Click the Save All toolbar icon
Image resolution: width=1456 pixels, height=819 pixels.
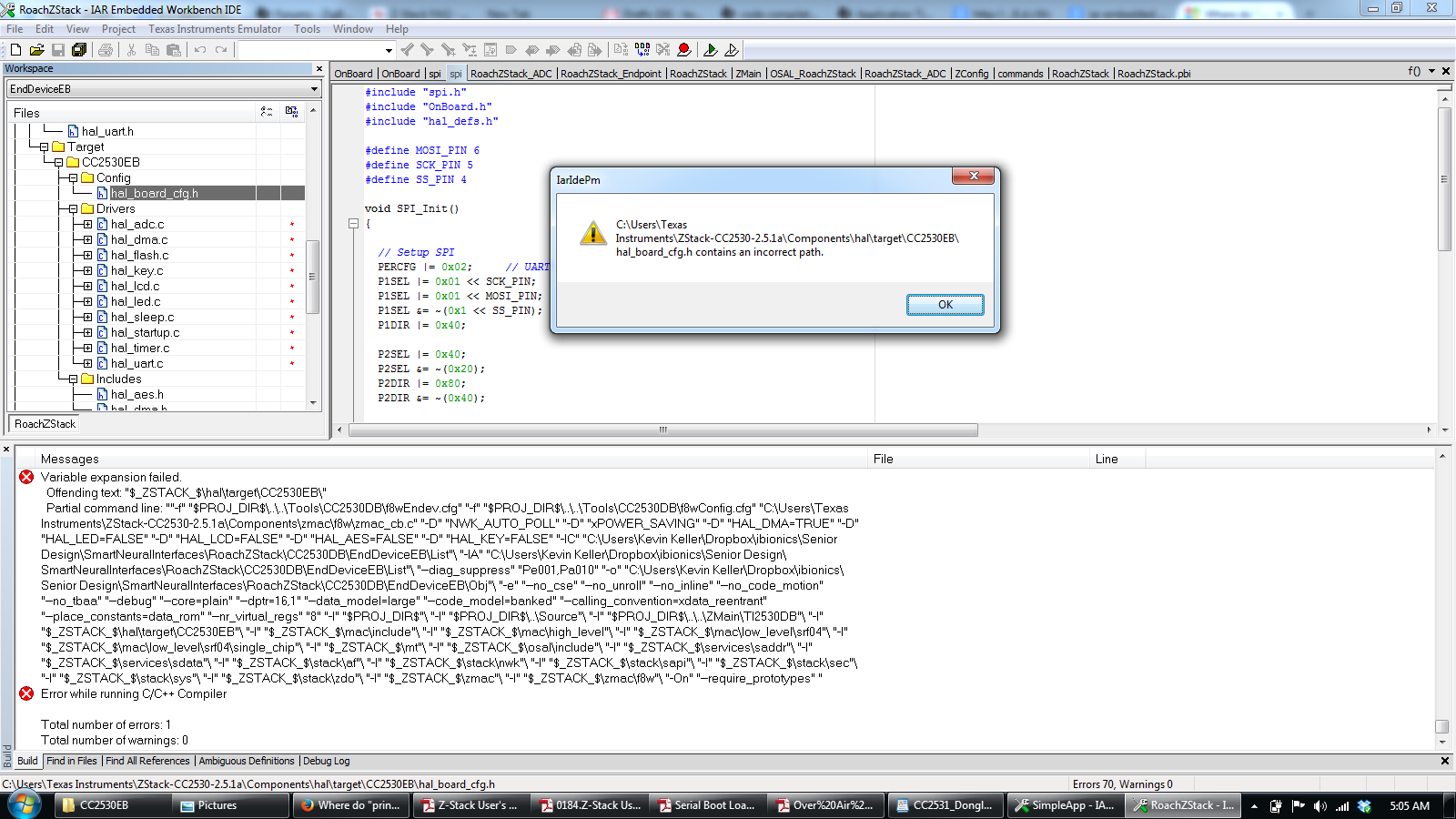pyautogui.click(x=79, y=50)
